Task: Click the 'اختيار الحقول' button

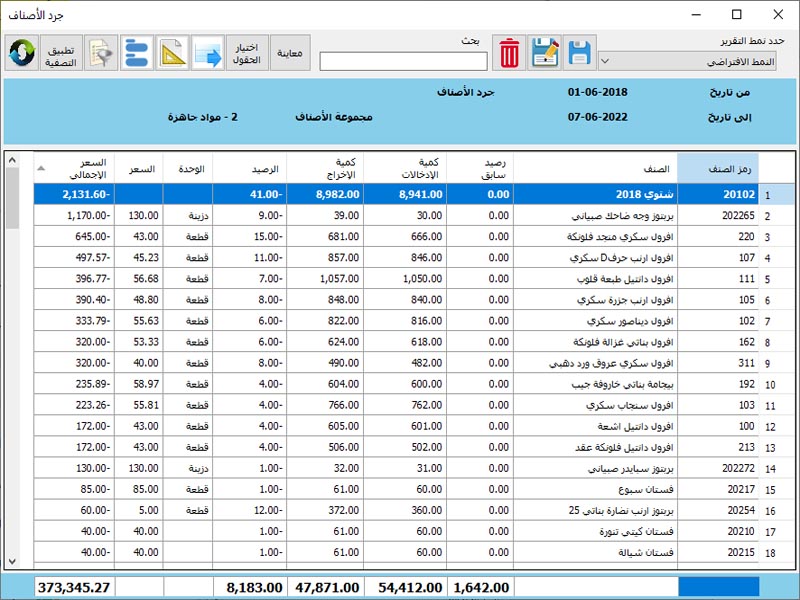Action: point(247,53)
